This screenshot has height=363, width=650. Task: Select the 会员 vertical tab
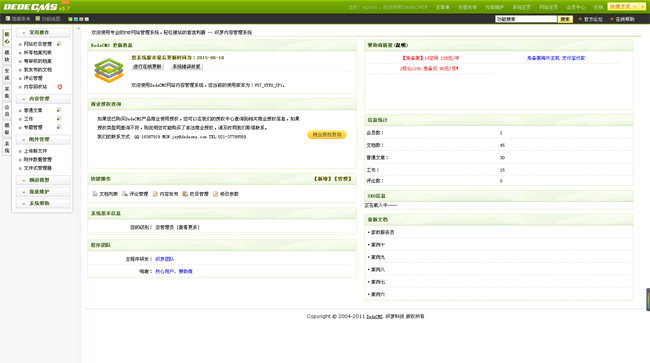(7, 111)
